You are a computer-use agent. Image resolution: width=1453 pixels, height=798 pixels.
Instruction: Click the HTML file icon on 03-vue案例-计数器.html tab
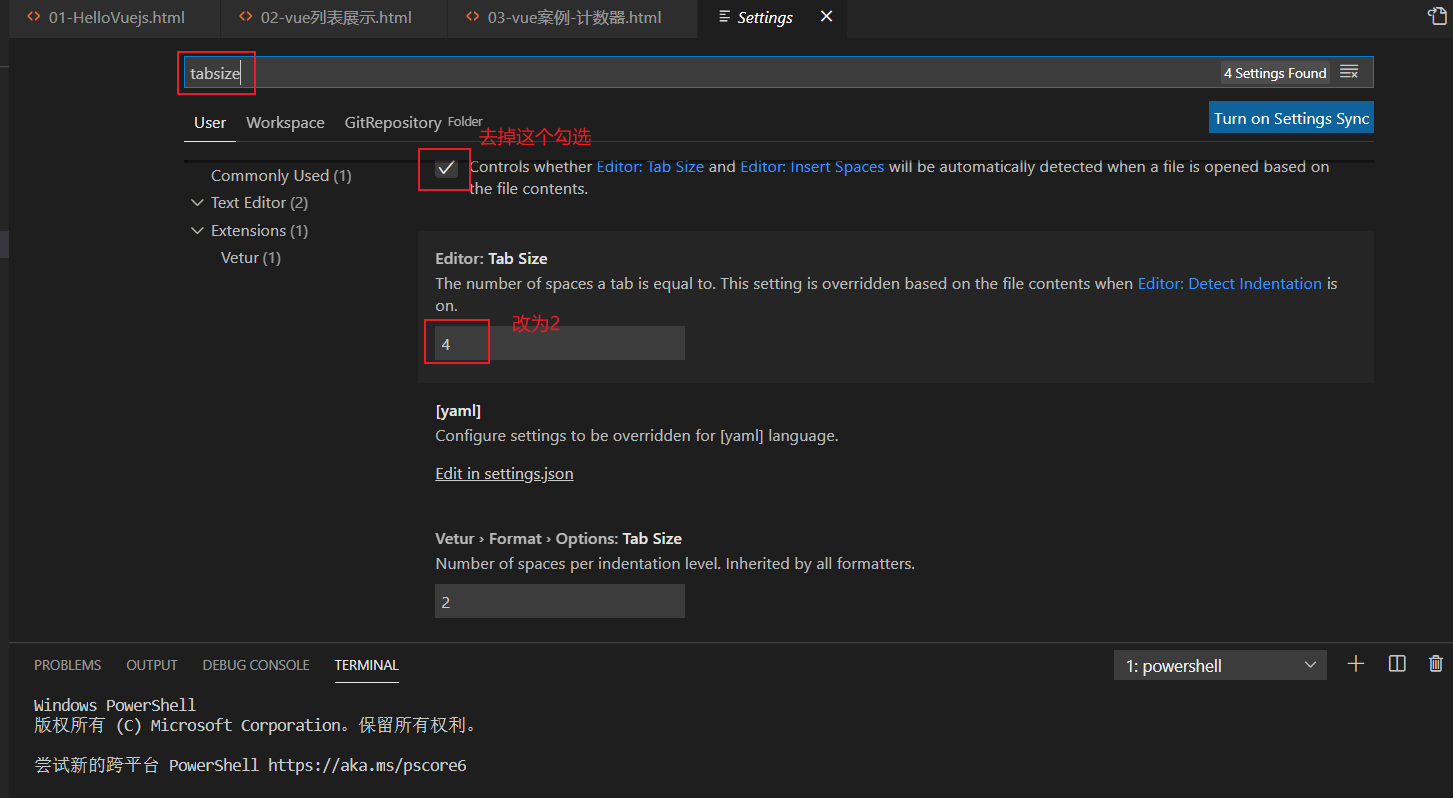(x=473, y=17)
